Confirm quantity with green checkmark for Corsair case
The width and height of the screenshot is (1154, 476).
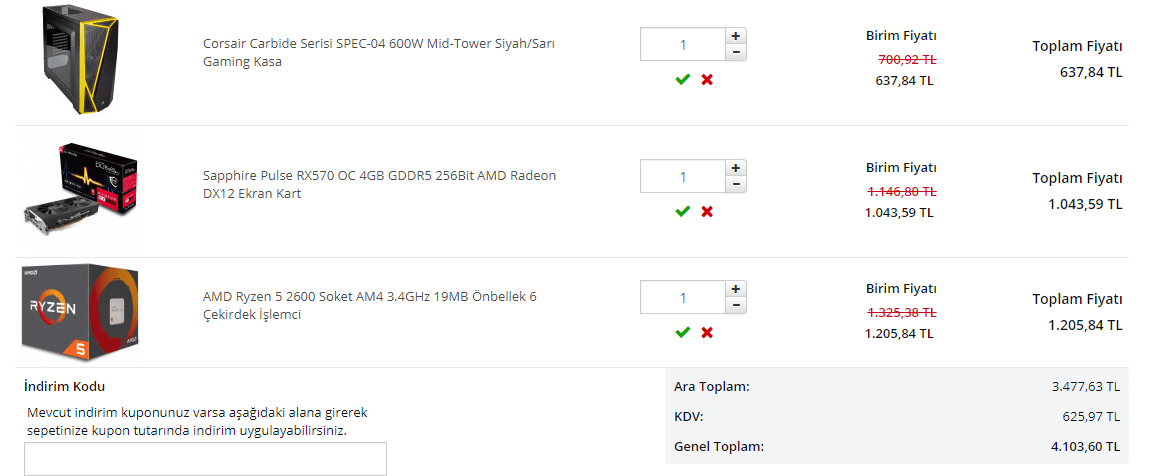(683, 79)
